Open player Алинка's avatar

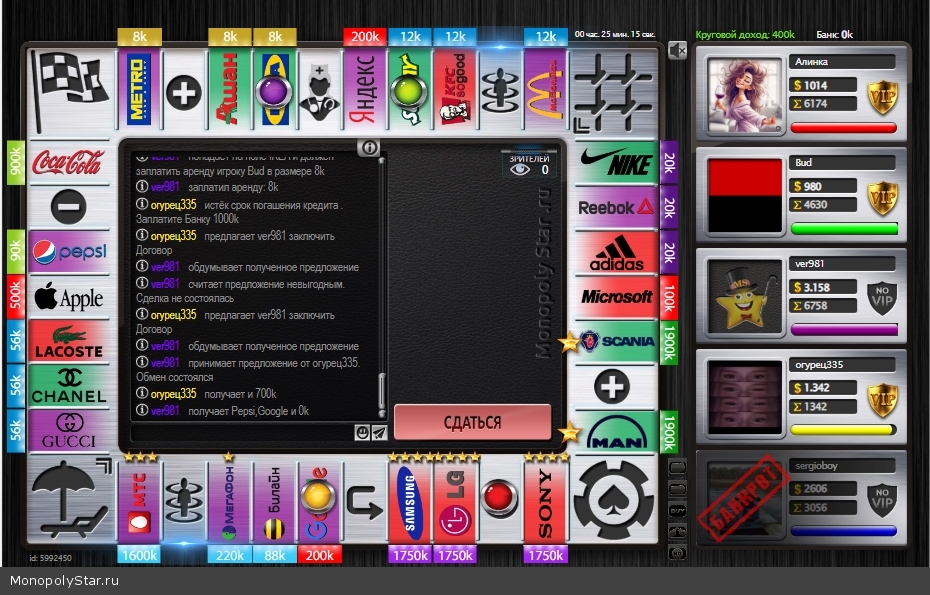click(x=745, y=95)
